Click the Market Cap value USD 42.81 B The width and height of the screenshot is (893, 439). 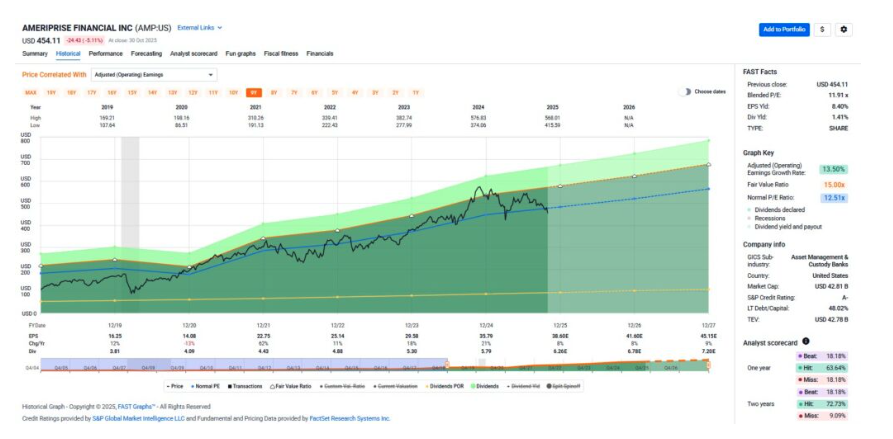pyautogui.click(x=831, y=286)
